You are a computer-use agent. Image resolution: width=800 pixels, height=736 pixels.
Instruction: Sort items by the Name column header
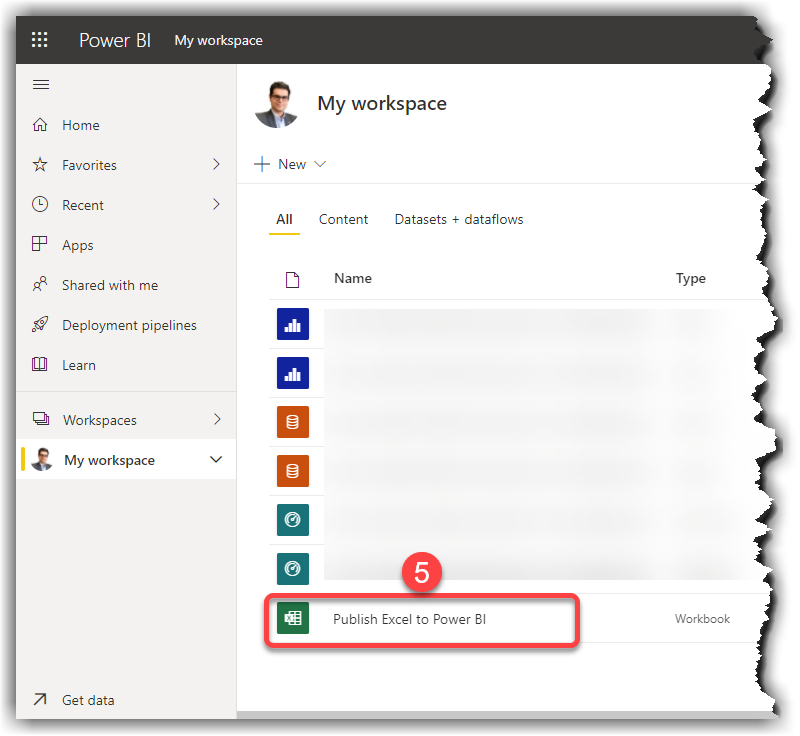point(353,278)
